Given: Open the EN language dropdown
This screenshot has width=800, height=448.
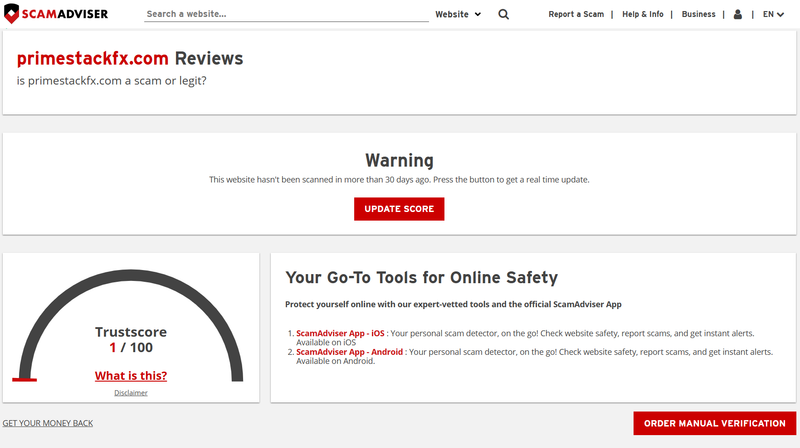Looking at the screenshot, I should (x=773, y=14).
